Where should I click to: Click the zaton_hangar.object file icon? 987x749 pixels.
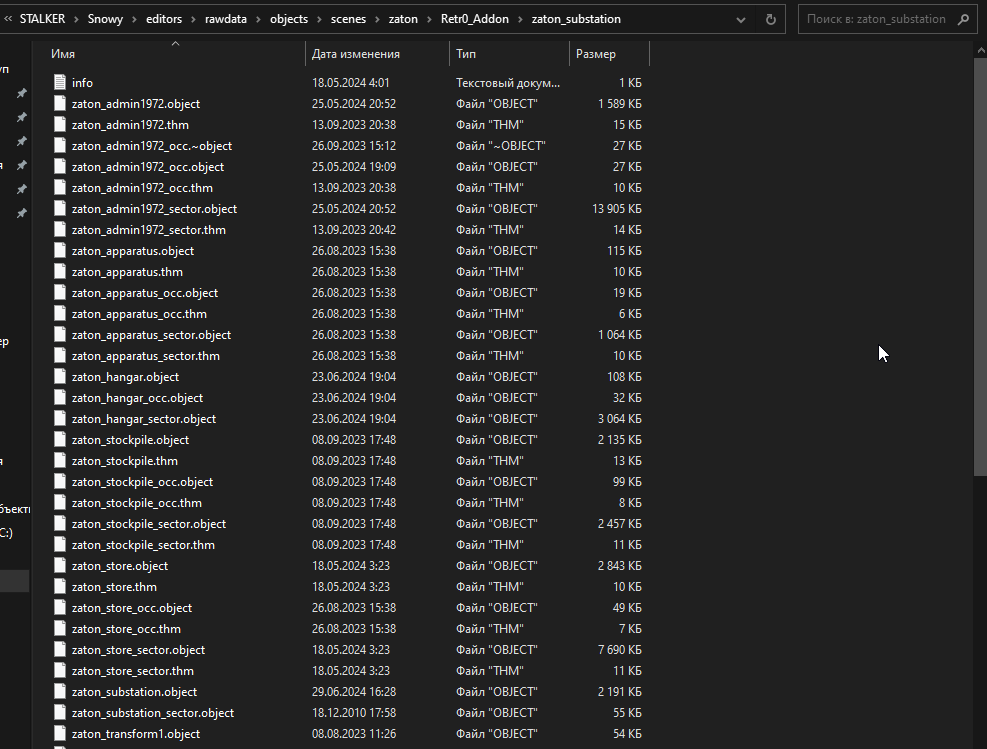[x=60, y=377]
